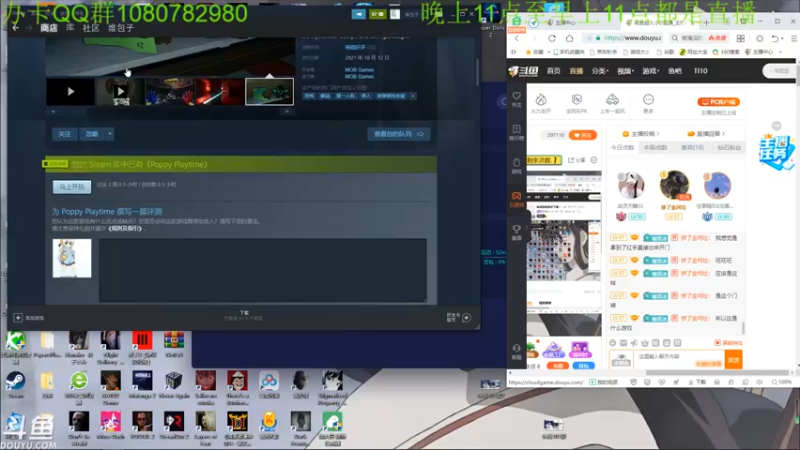Open the browser hamburger menu
This screenshot has height=450, width=800.
[x=794, y=38]
